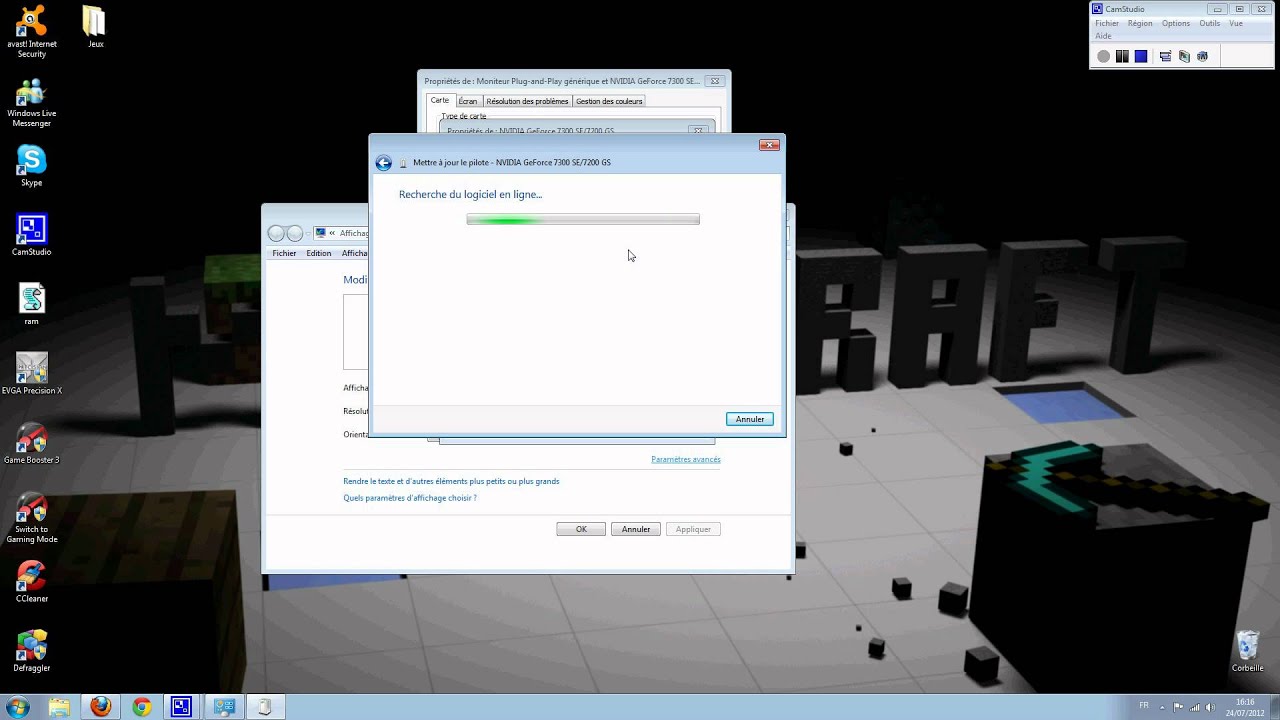Close the driver update wizard window
The image size is (1280, 720).
769,145
